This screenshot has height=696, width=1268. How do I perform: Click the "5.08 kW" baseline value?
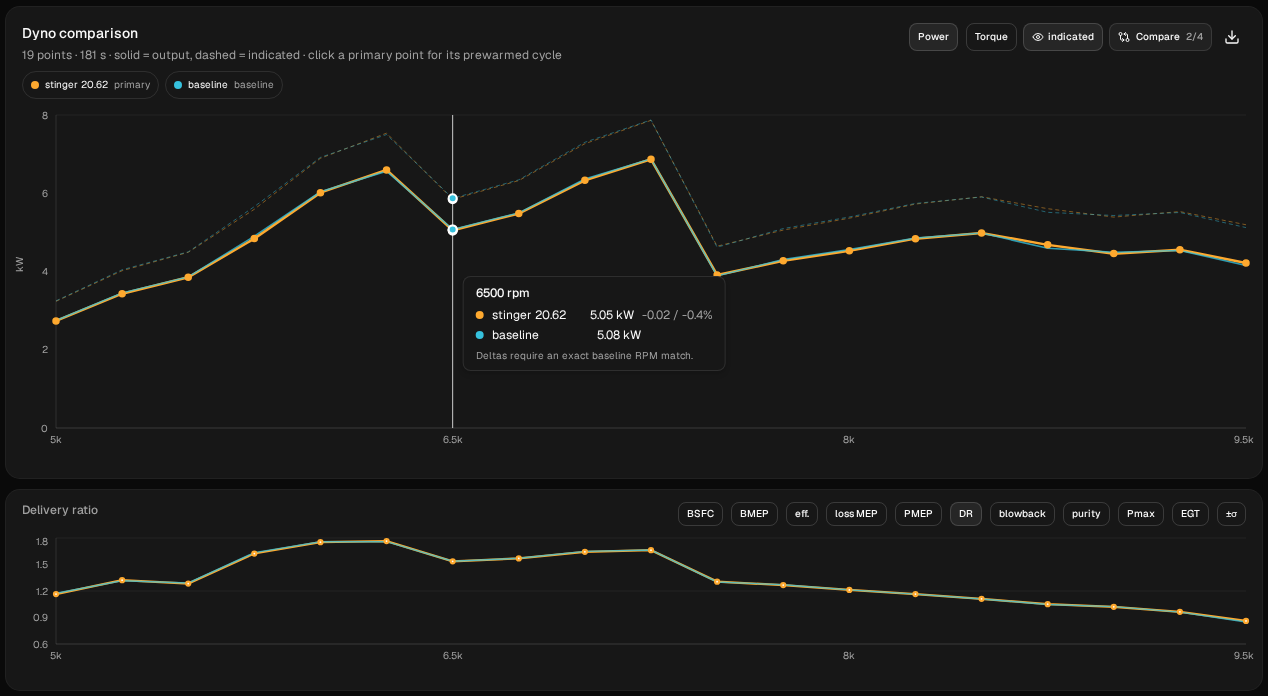pyautogui.click(x=619, y=335)
